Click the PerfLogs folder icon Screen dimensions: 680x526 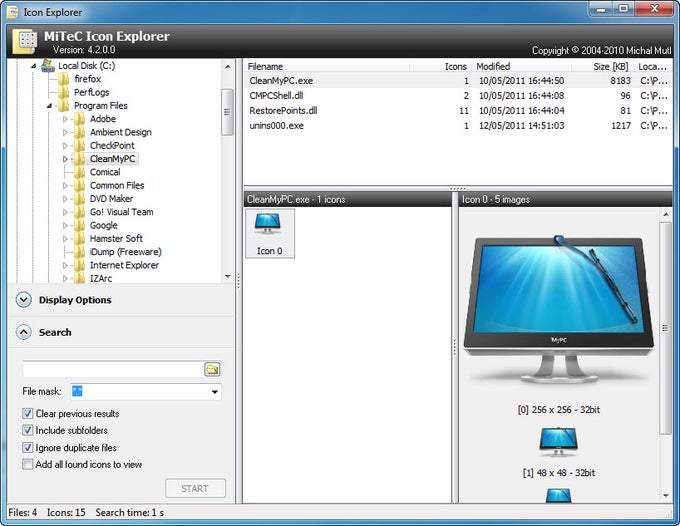(64, 92)
